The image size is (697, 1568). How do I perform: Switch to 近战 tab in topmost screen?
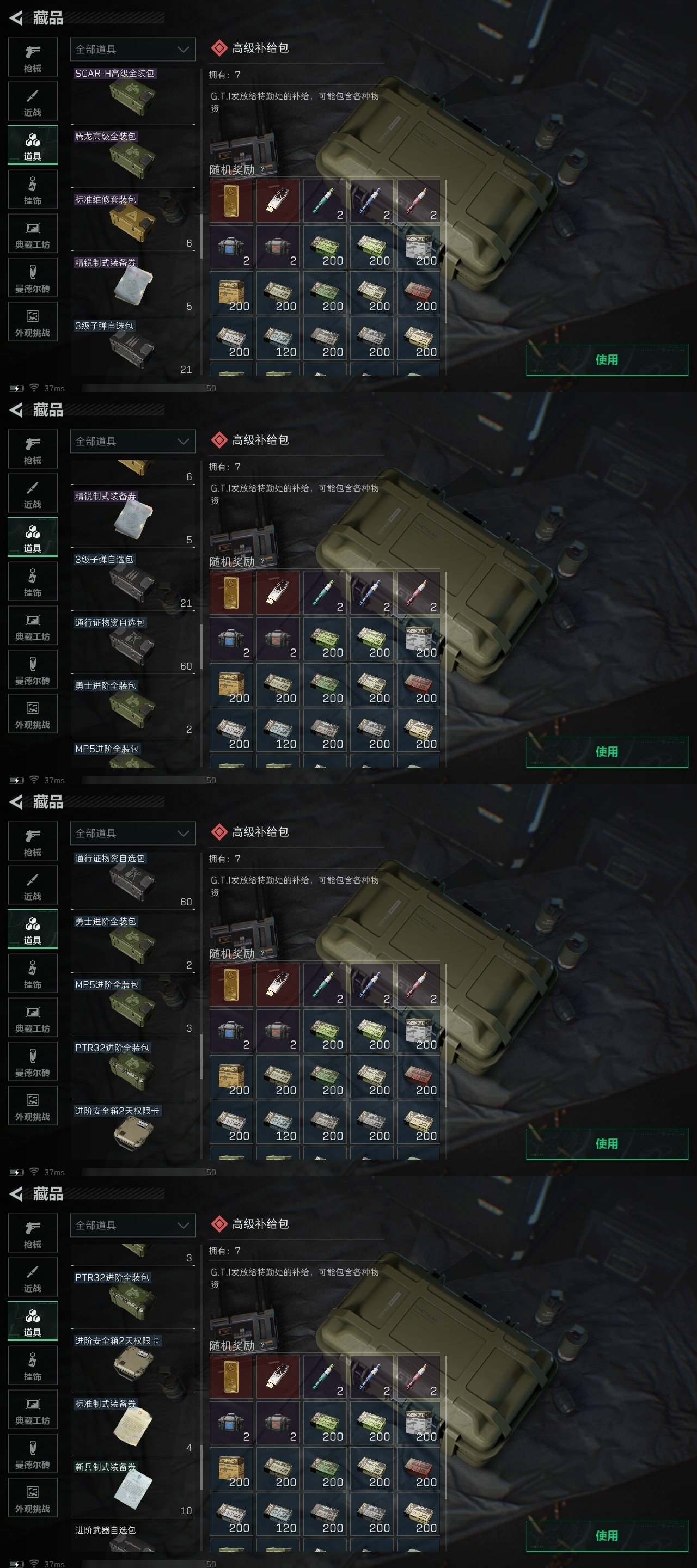pos(33,101)
